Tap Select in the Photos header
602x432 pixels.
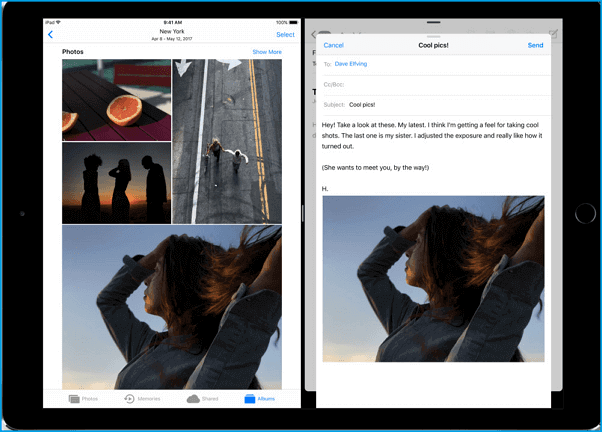[x=285, y=35]
